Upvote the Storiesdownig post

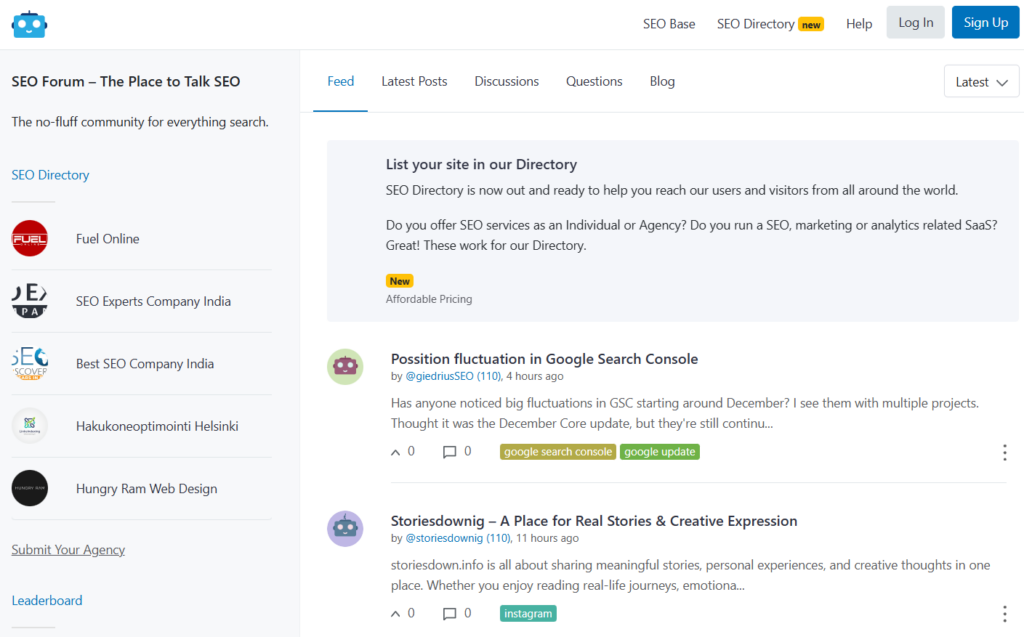pos(396,614)
